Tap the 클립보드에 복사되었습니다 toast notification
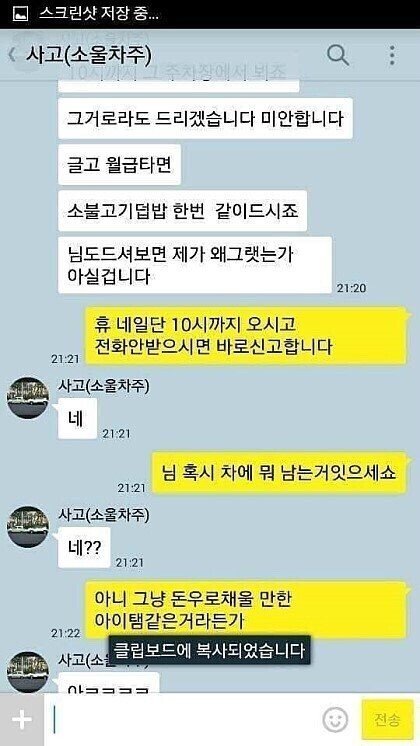 [210, 650]
